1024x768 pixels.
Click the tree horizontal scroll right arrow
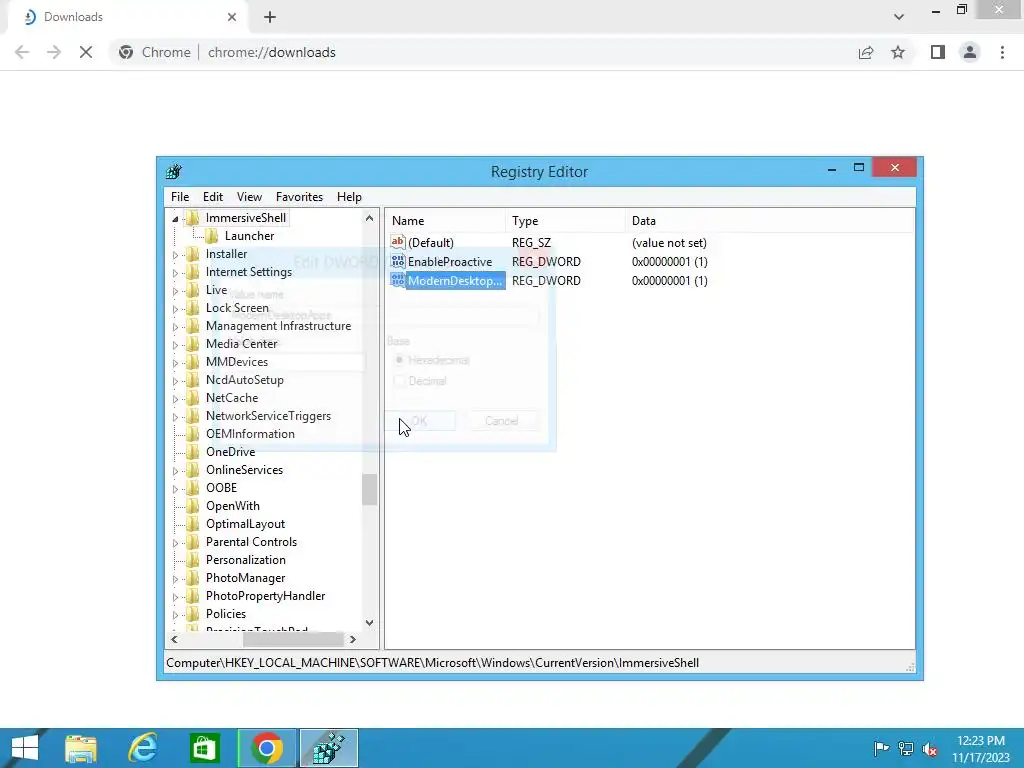tap(353, 639)
